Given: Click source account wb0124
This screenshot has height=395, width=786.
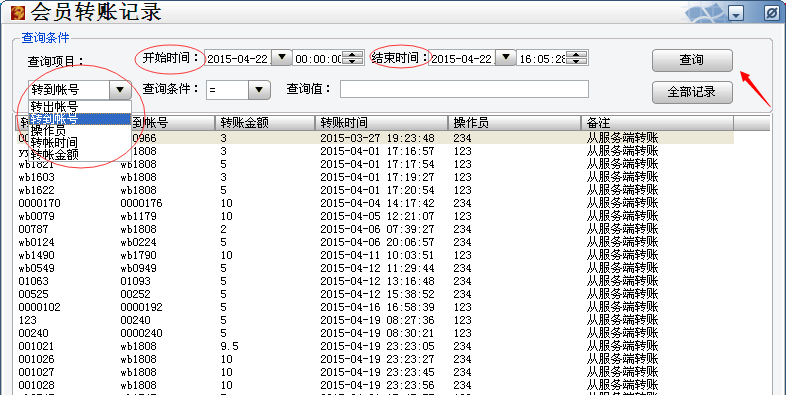Looking at the screenshot, I should click(37, 242).
